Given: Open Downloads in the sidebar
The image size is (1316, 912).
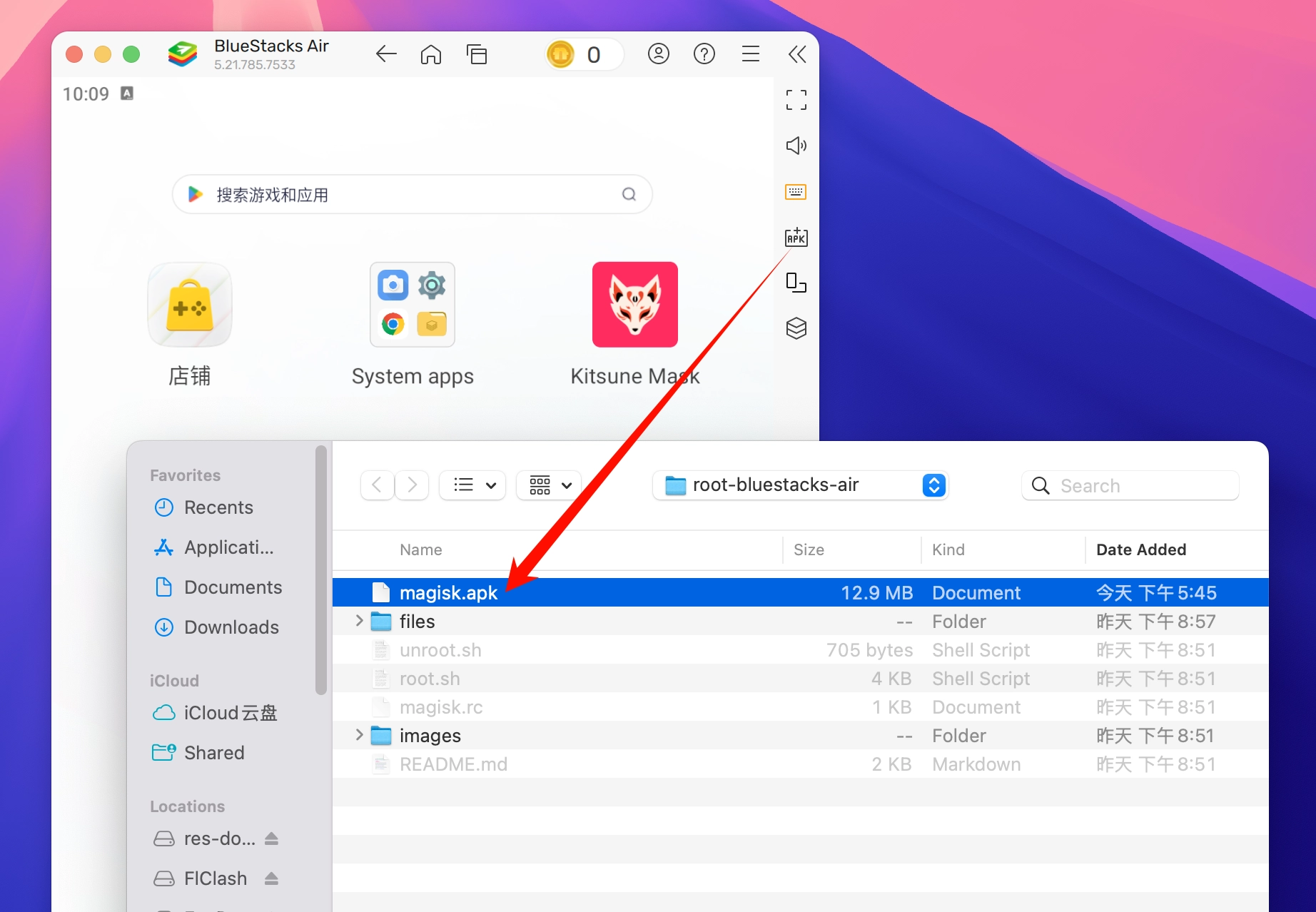Looking at the screenshot, I should click(218, 627).
